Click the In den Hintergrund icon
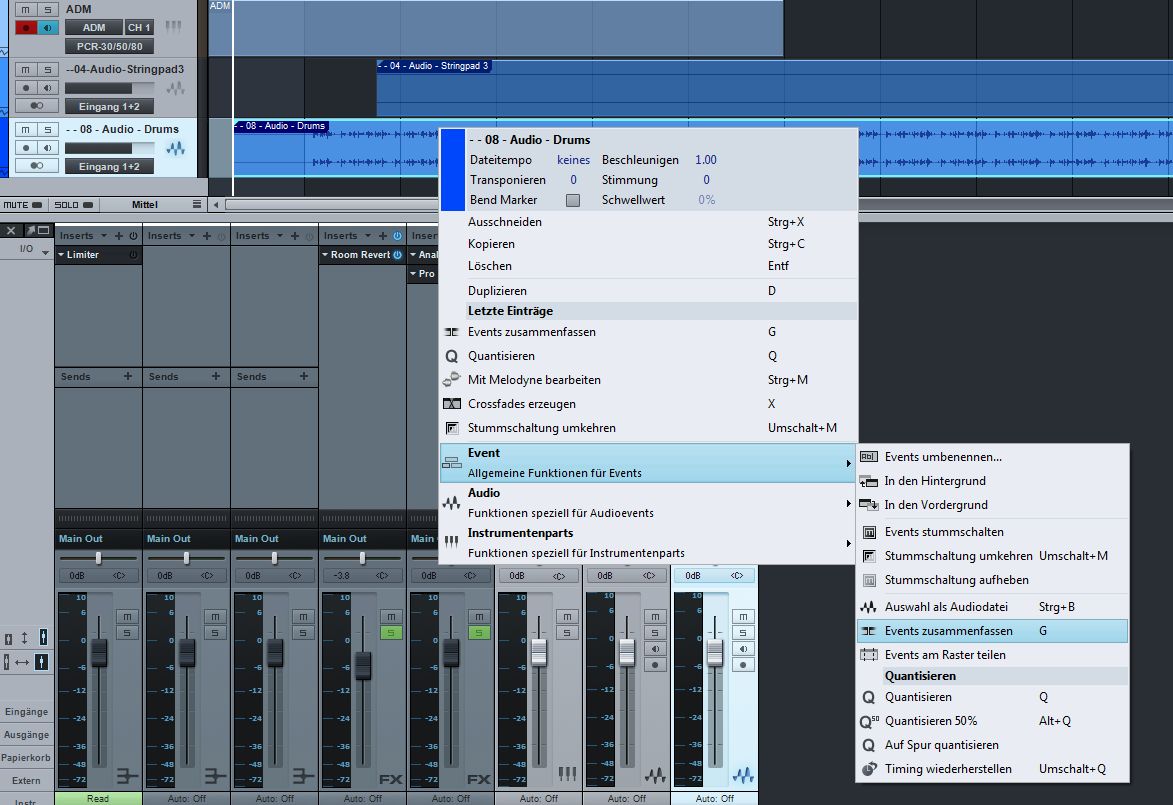 869,481
